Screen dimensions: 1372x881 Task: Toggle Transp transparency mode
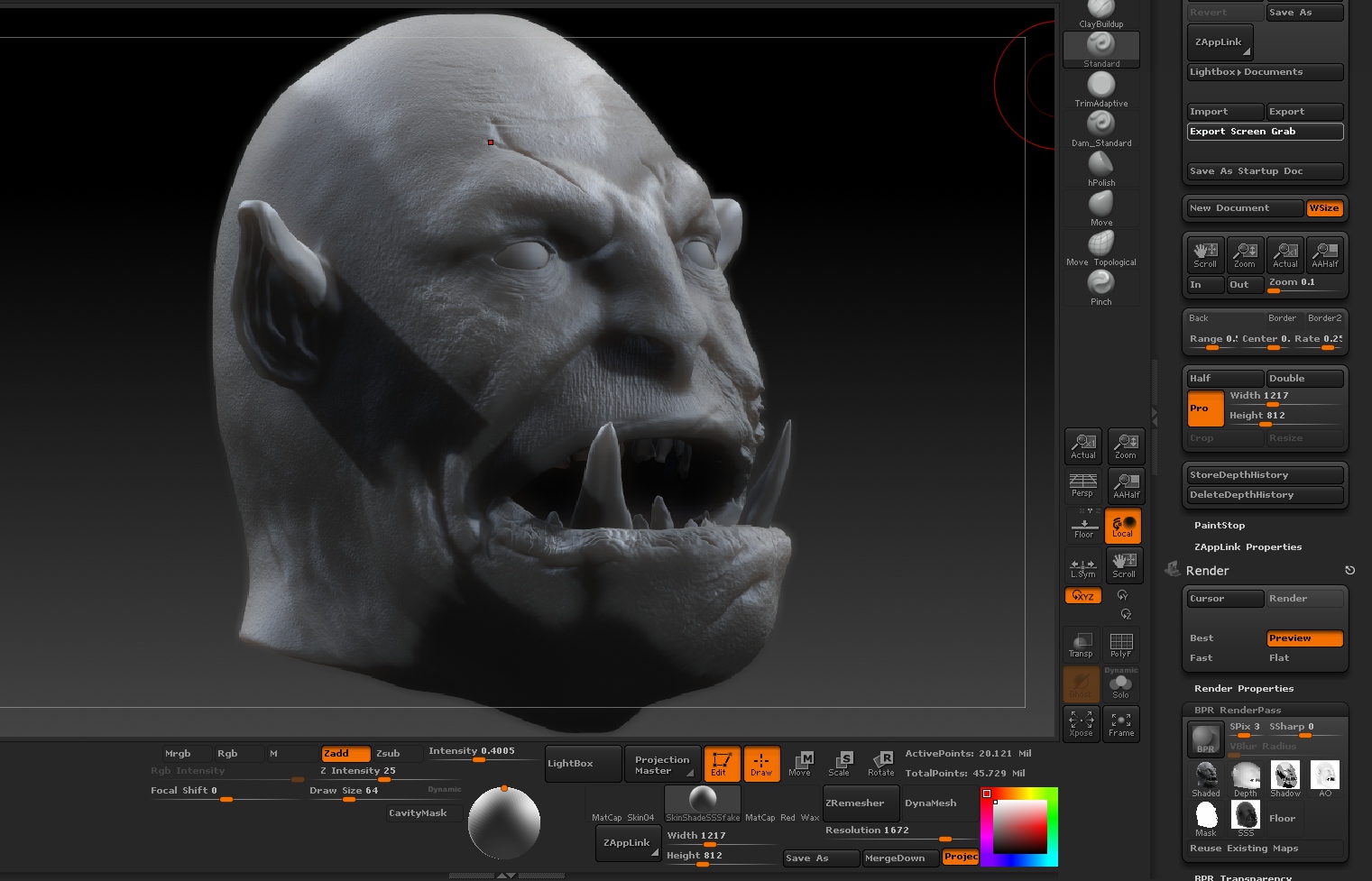click(1081, 645)
